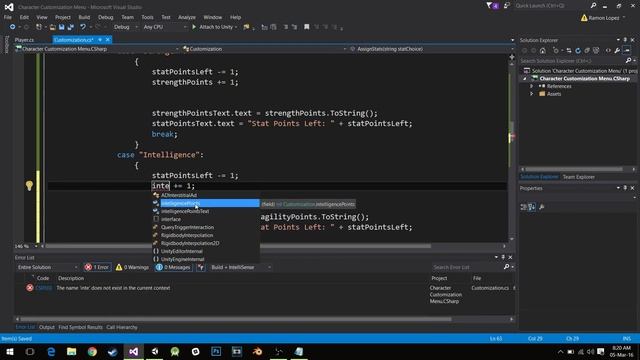The image size is (640, 360).
Task: Toggle the 0 Messages filter
Action: pyautogui.click(x=173, y=267)
